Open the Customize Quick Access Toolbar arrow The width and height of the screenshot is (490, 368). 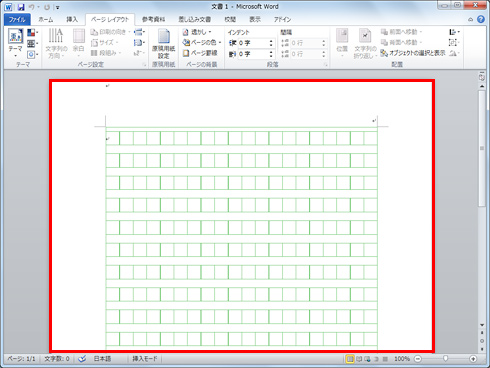point(58,7)
